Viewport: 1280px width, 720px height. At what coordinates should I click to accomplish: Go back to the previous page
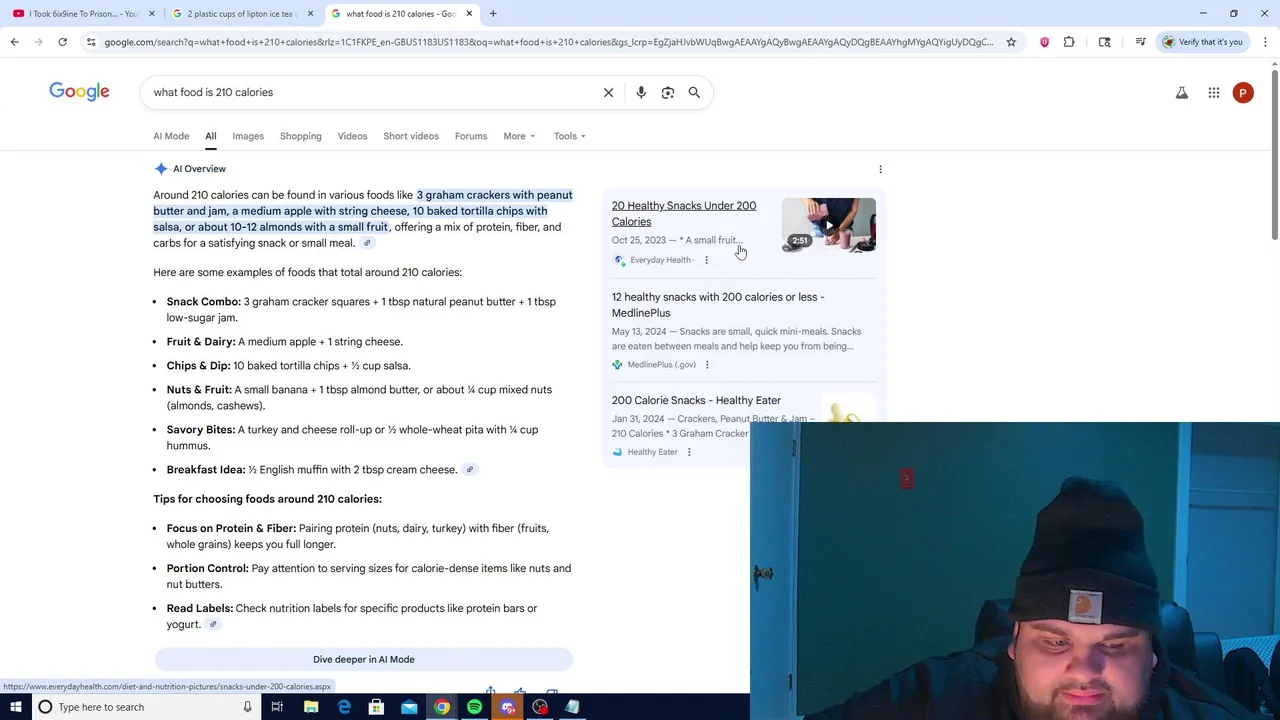[x=14, y=42]
